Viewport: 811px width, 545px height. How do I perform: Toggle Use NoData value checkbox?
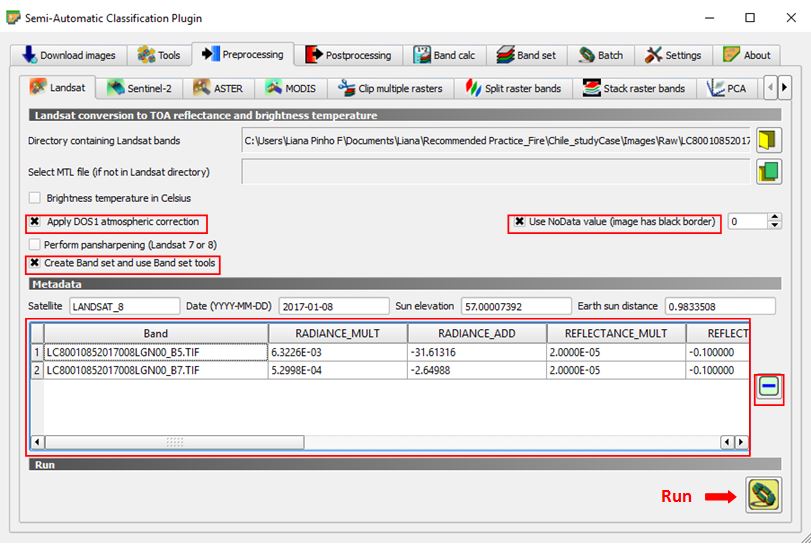click(520, 221)
